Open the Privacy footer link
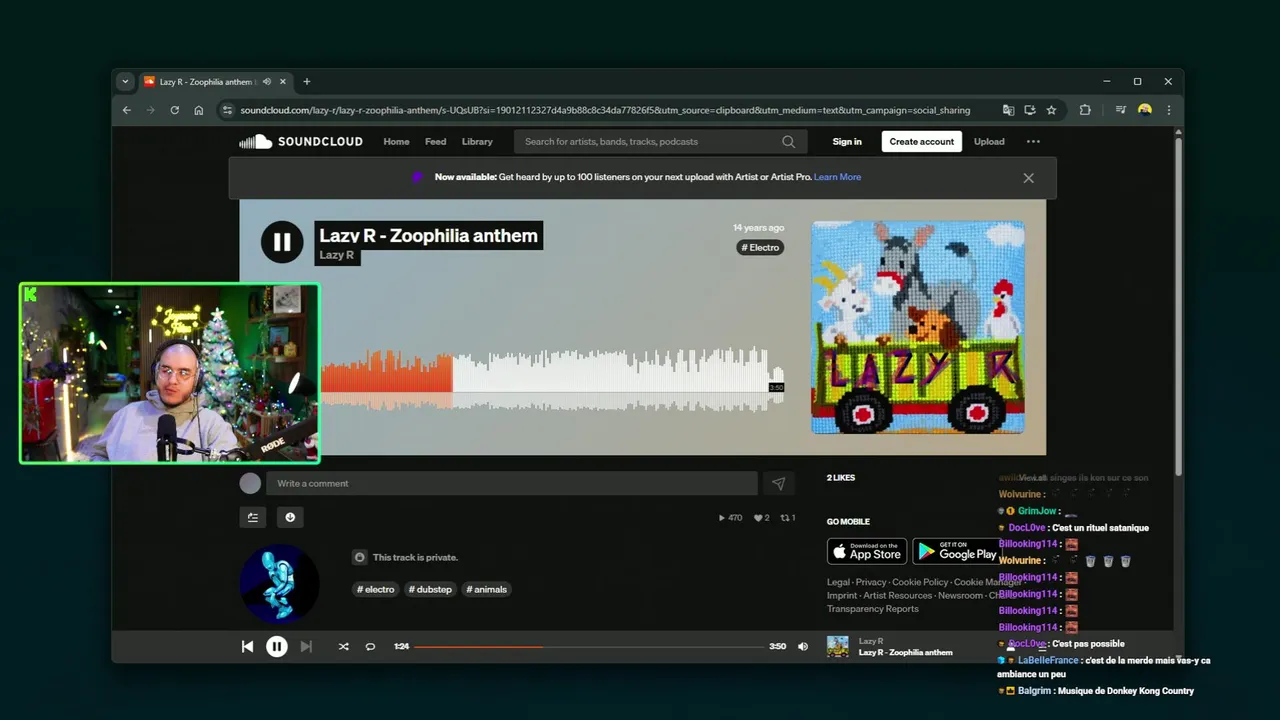Screen dimensions: 1280x720 pyautogui.click(x=871, y=582)
